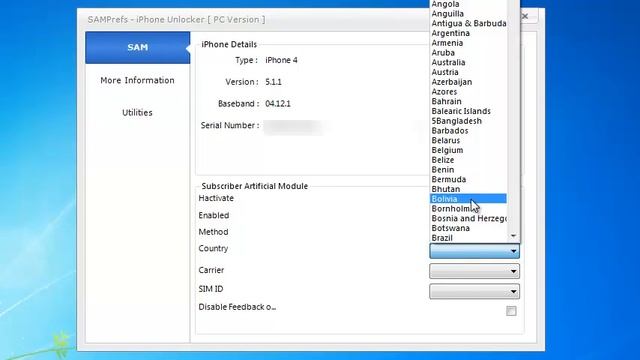Select the 5Bangladesh list entry
This screenshot has height=360, width=640.
(x=469, y=121)
